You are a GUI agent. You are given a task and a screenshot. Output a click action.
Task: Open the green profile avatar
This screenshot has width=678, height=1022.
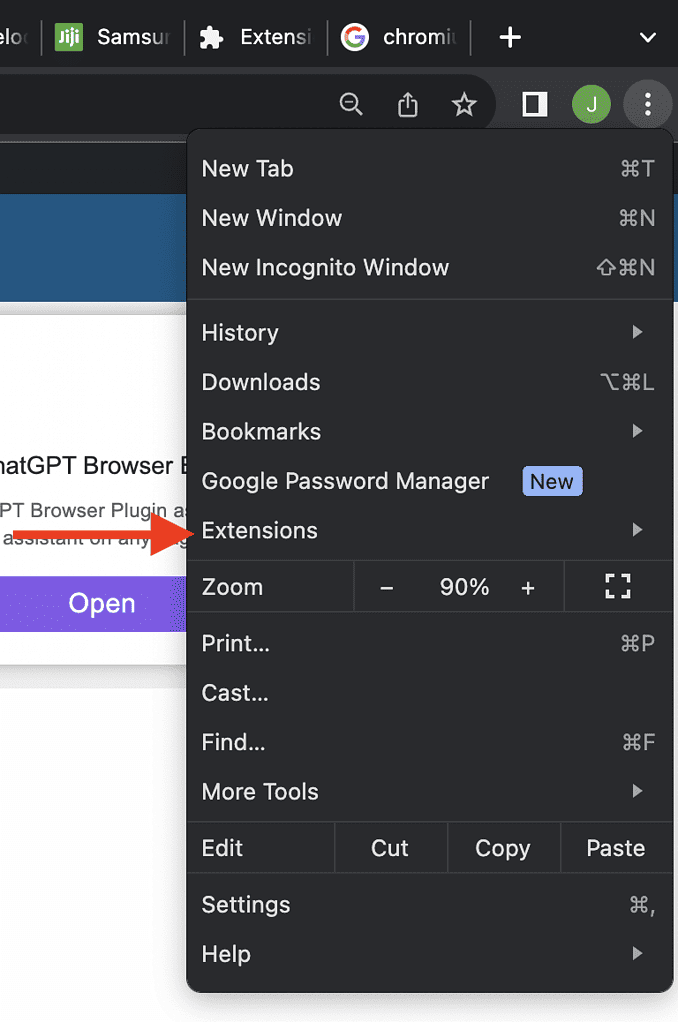(591, 104)
